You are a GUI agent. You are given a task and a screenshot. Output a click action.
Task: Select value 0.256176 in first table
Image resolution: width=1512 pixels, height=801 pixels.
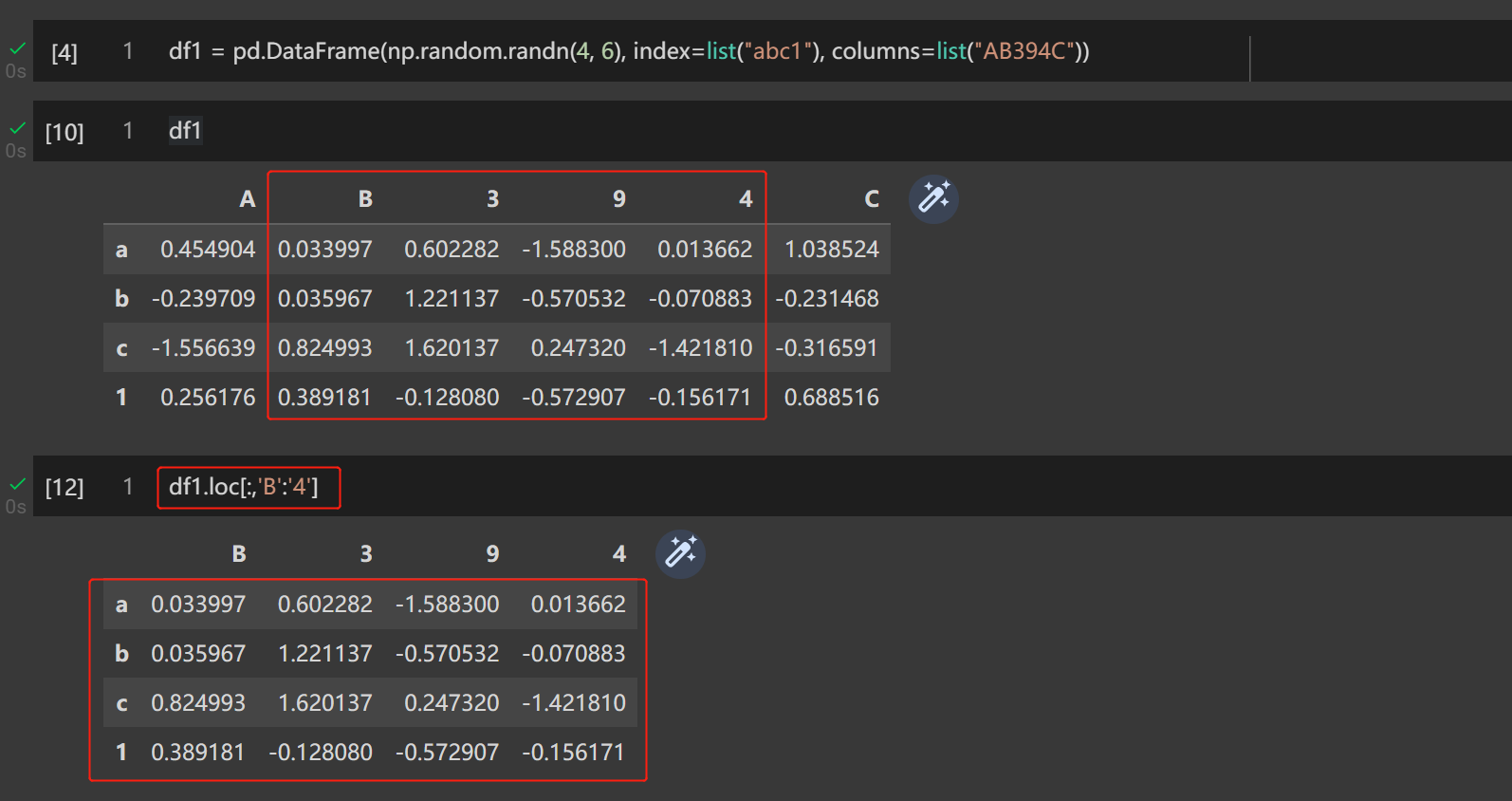pyautogui.click(x=208, y=398)
